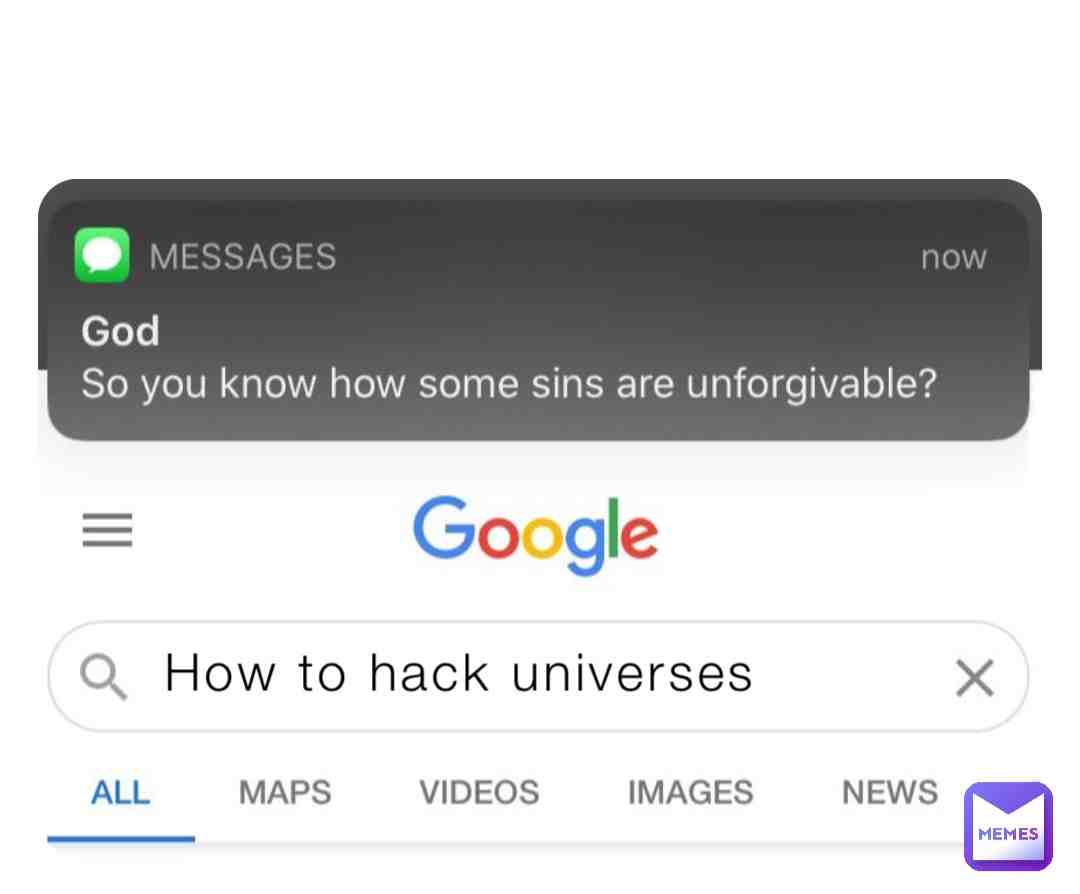Image resolution: width=1080 pixels, height=894 pixels.
Task: Click the blue capital G of Google
Action: [445, 527]
